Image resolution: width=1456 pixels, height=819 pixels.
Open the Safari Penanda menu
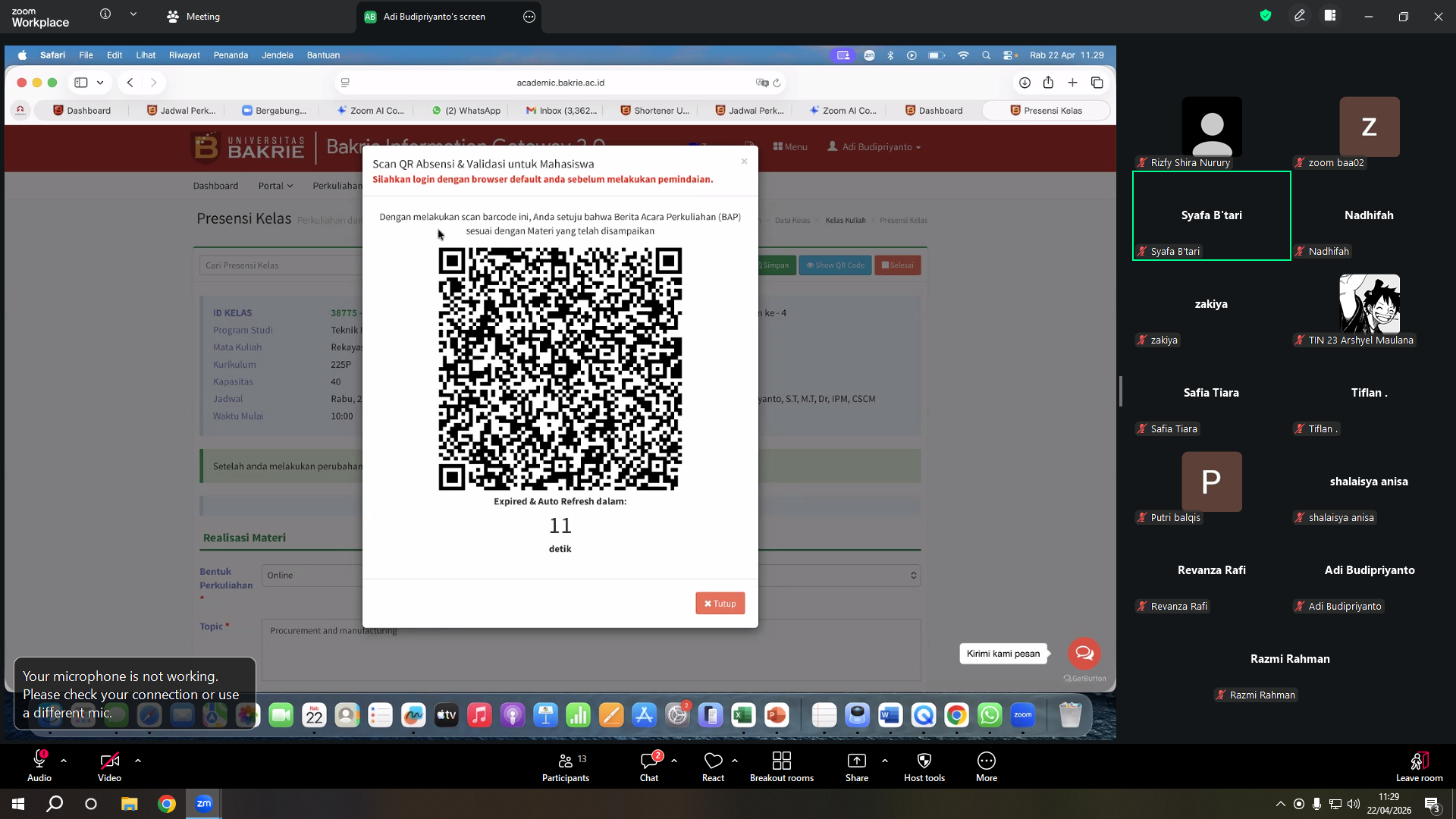coord(231,55)
